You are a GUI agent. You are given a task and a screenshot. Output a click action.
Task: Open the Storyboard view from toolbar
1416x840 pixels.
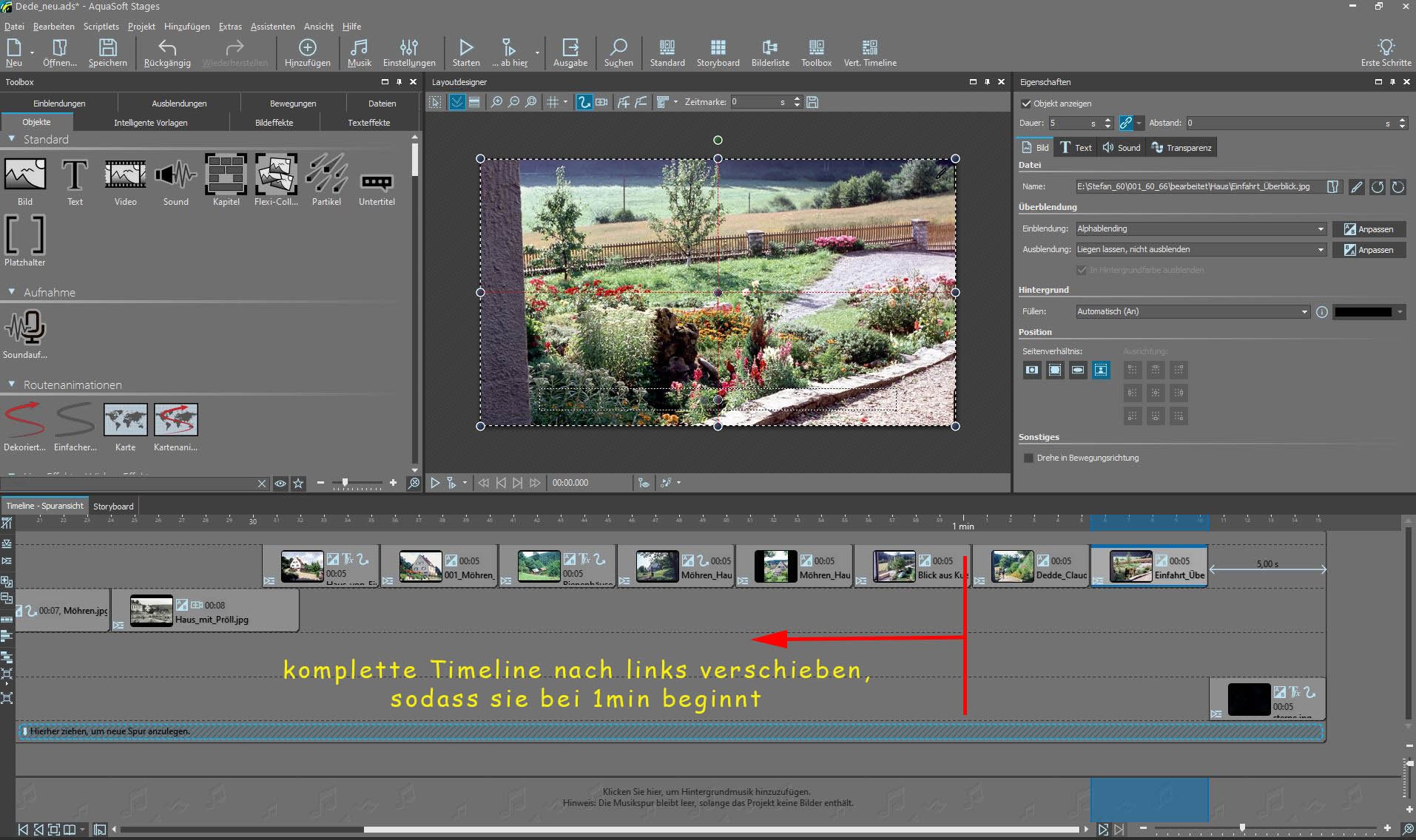pyautogui.click(x=718, y=52)
